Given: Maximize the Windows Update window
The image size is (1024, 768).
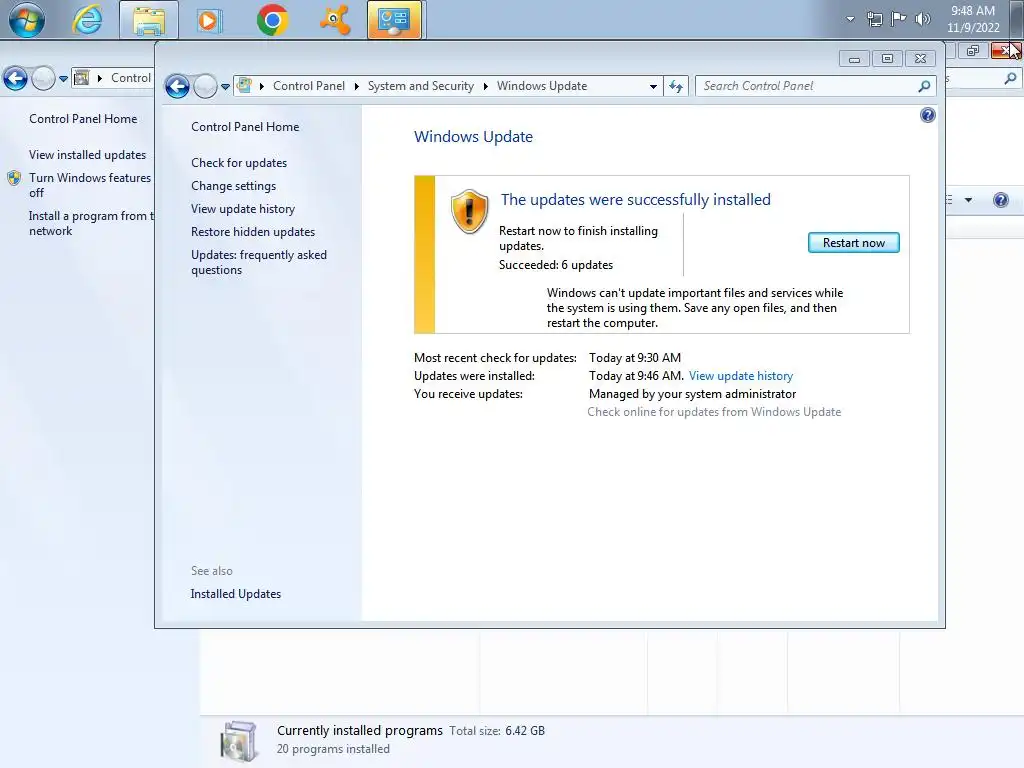Looking at the screenshot, I should 887,59.
